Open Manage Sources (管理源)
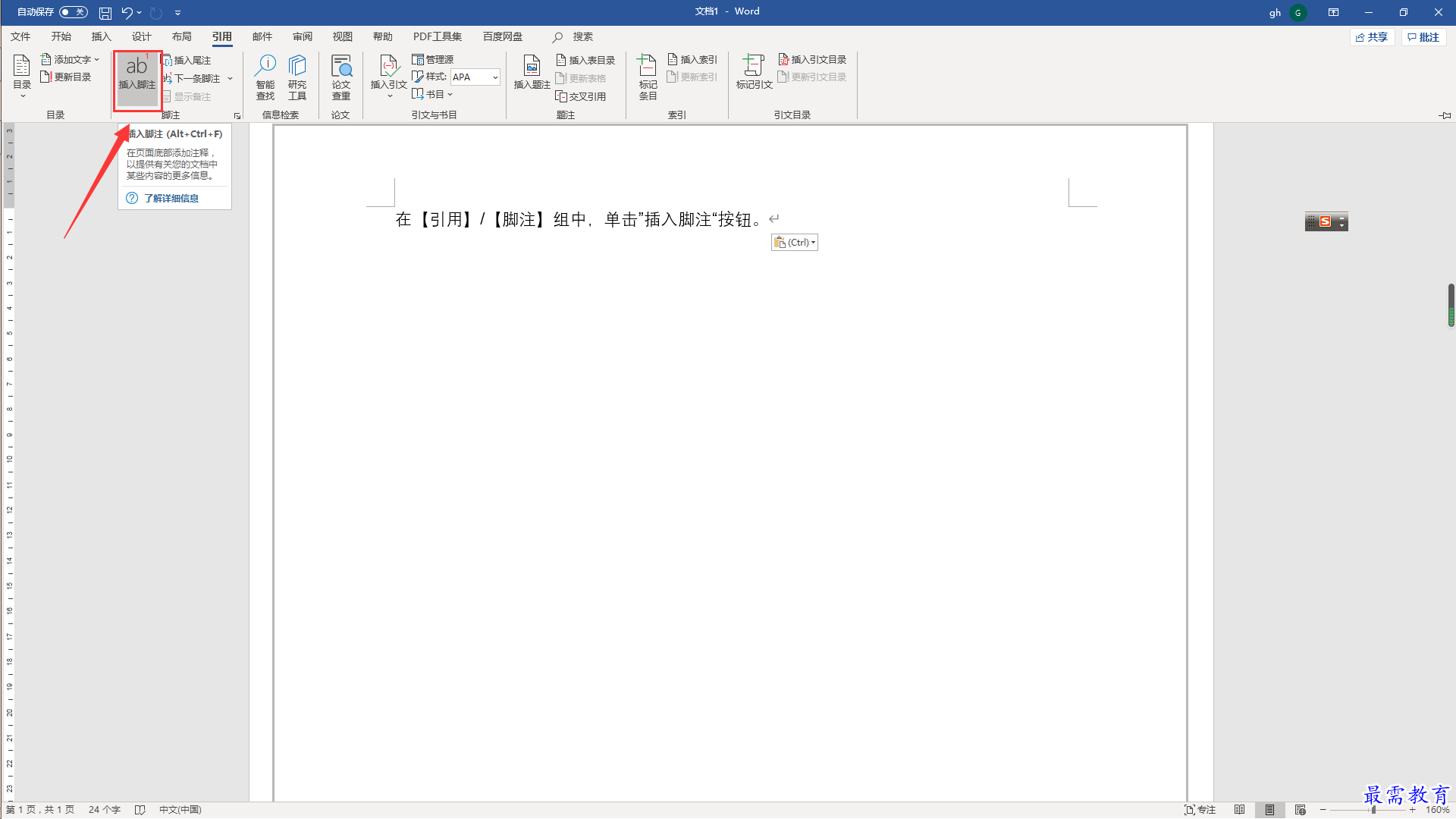Screen dimensions: 1456x819 pyautogui.click(x=433, y=59)
